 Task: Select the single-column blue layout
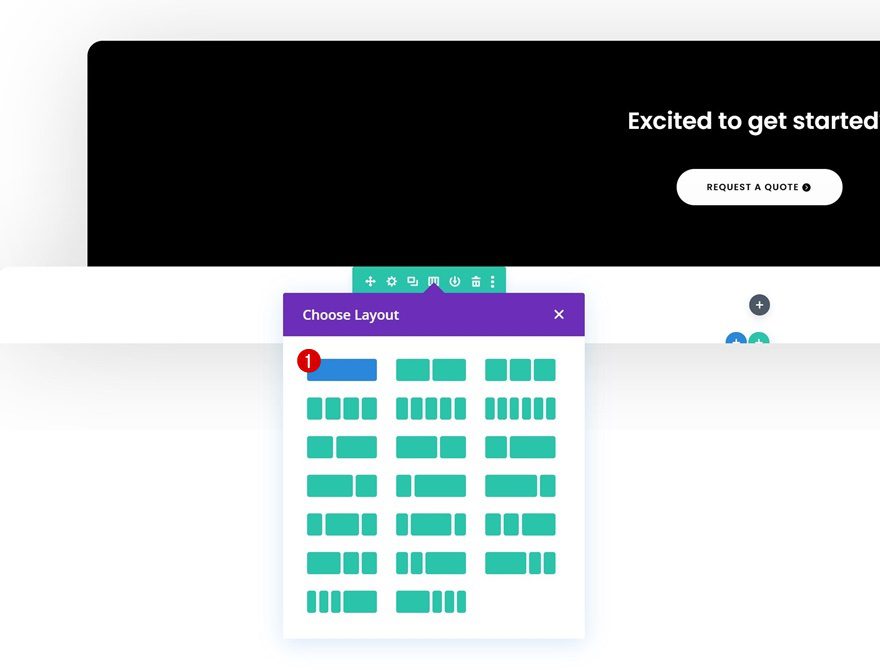[x=343, y=370]
